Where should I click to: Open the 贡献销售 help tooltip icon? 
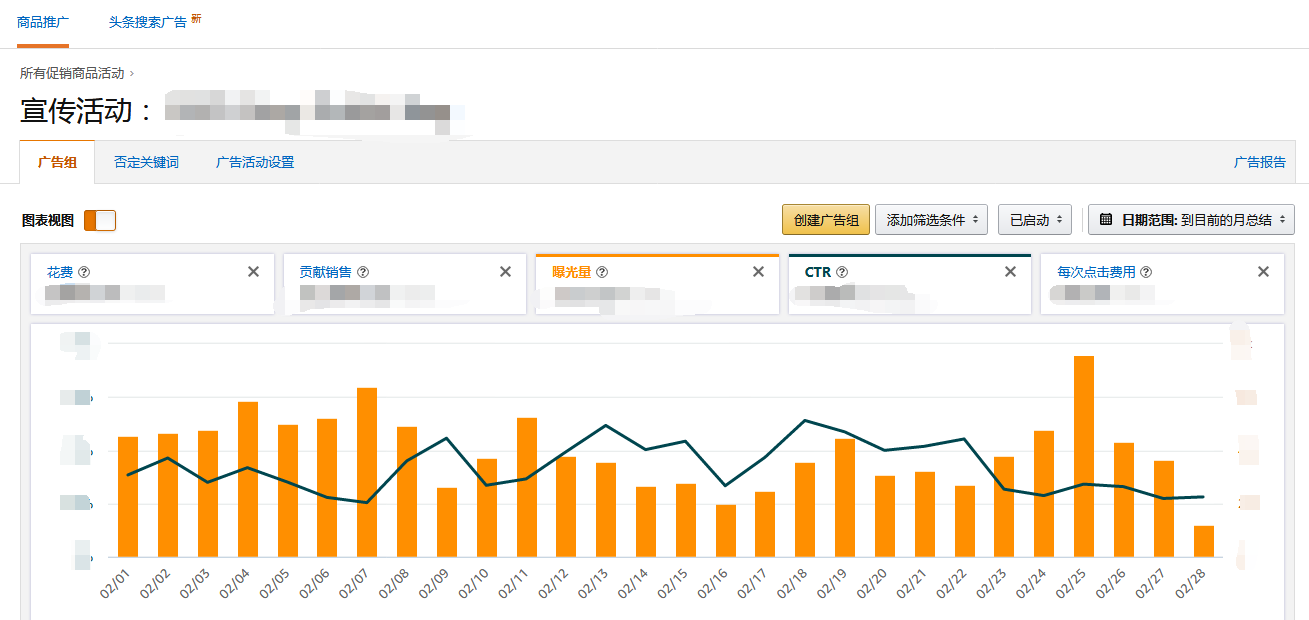(365, 270)
